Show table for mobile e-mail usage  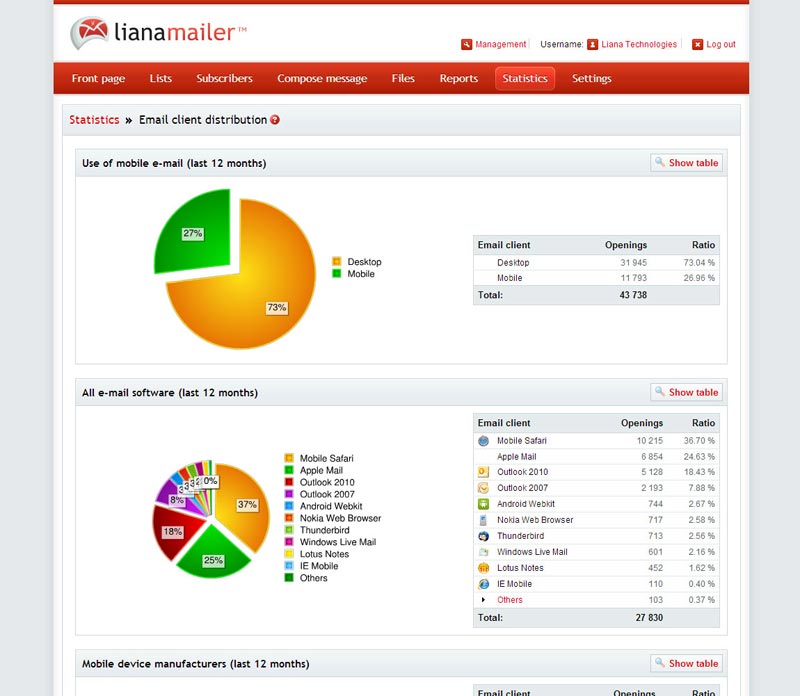point(686,163)
